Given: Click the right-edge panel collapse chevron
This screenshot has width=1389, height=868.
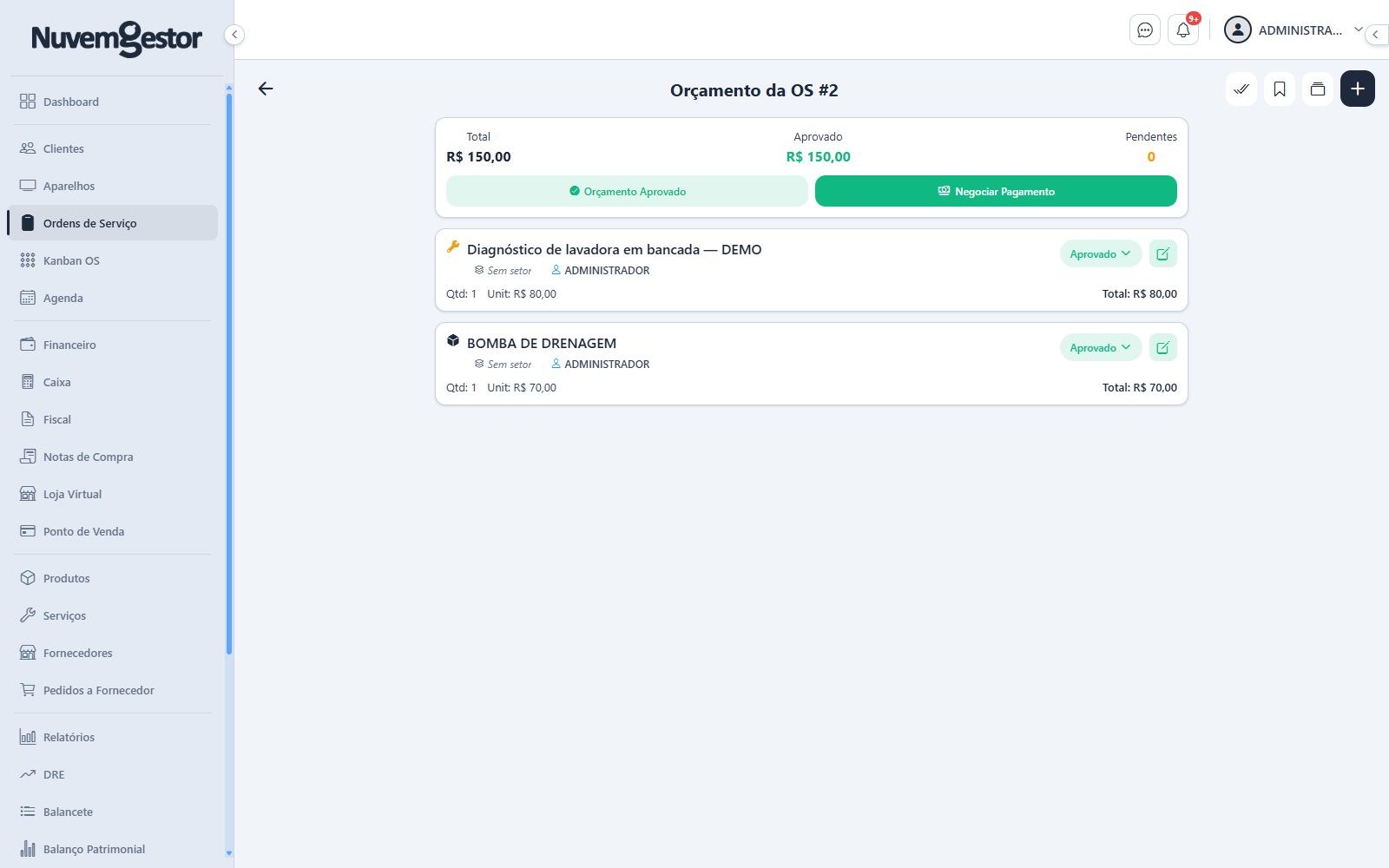Looking at the screenshot, I should [x=1376, y=35].
